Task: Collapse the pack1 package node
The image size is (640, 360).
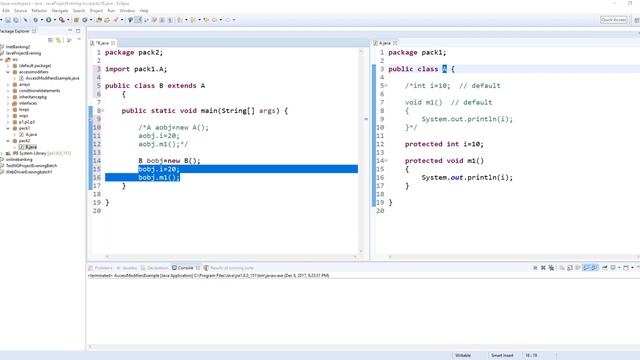Action: click(8, 128)
